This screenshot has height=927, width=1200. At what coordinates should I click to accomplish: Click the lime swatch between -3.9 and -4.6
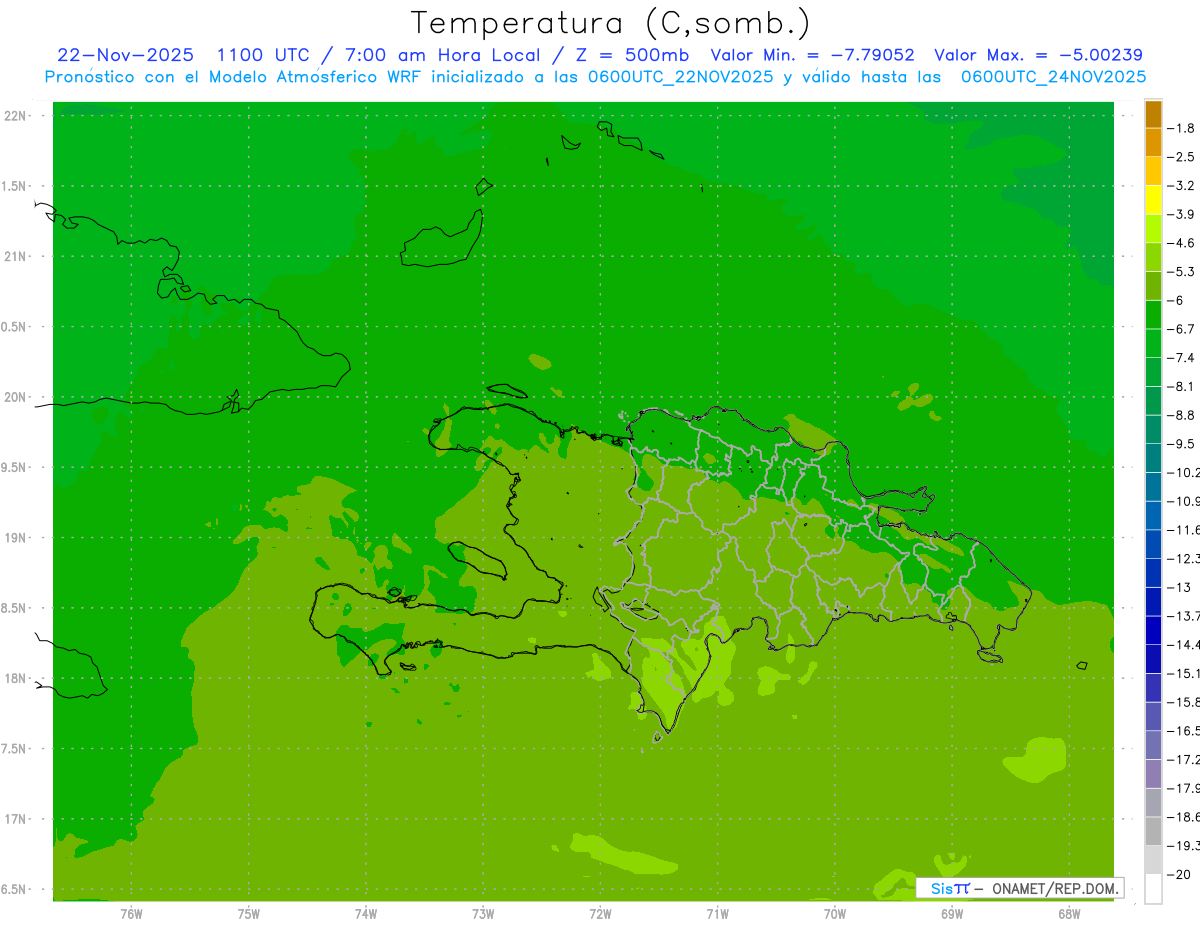click(1153, 228)
